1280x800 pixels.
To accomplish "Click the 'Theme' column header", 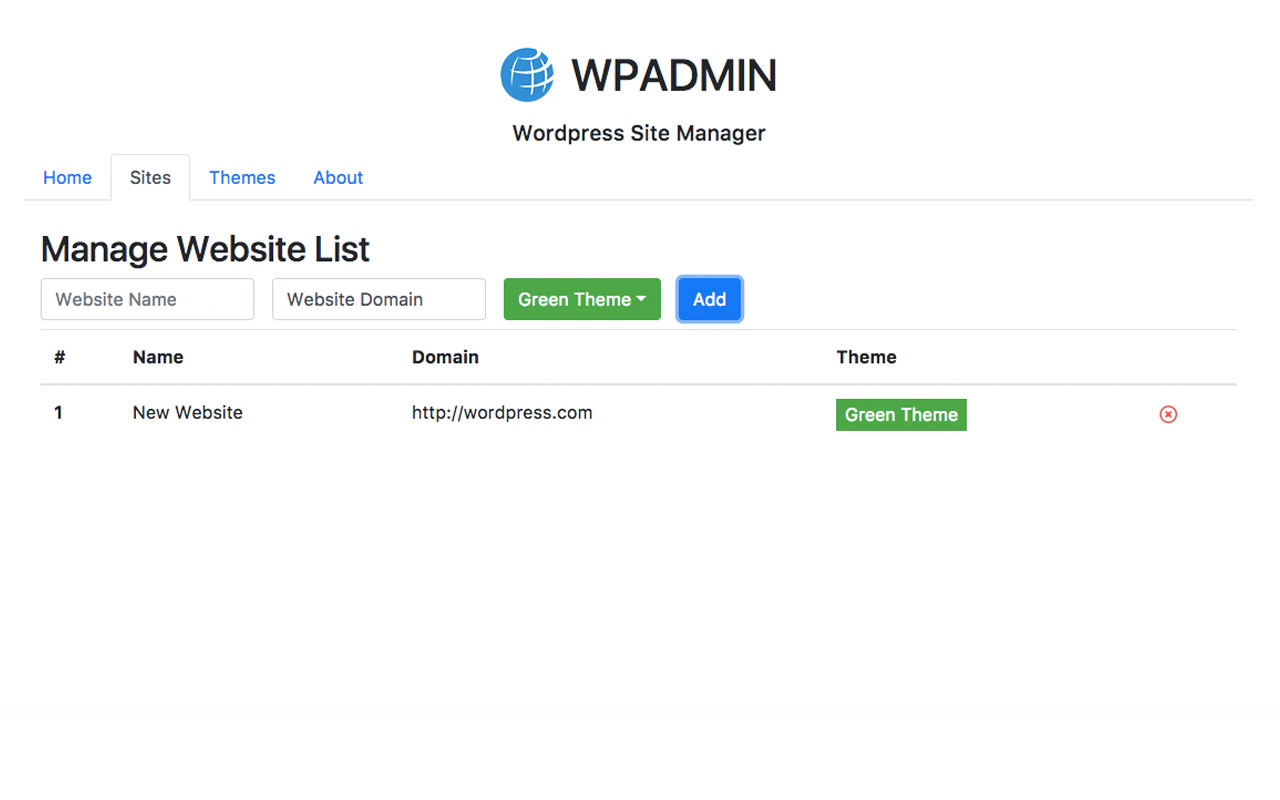I will click(x=866, y=357).
